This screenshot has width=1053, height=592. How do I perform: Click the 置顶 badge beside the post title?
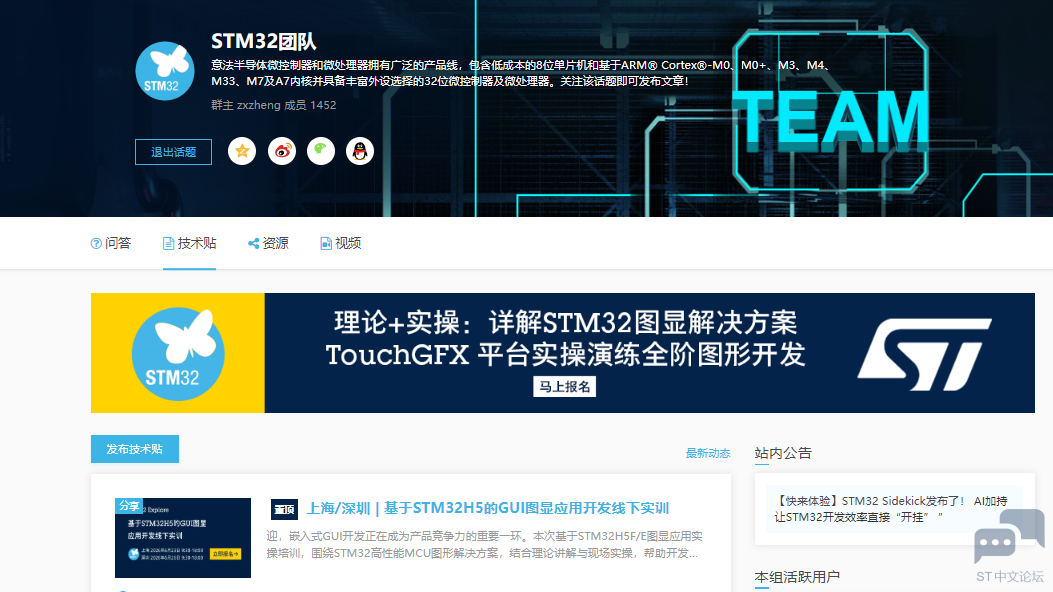284,509
